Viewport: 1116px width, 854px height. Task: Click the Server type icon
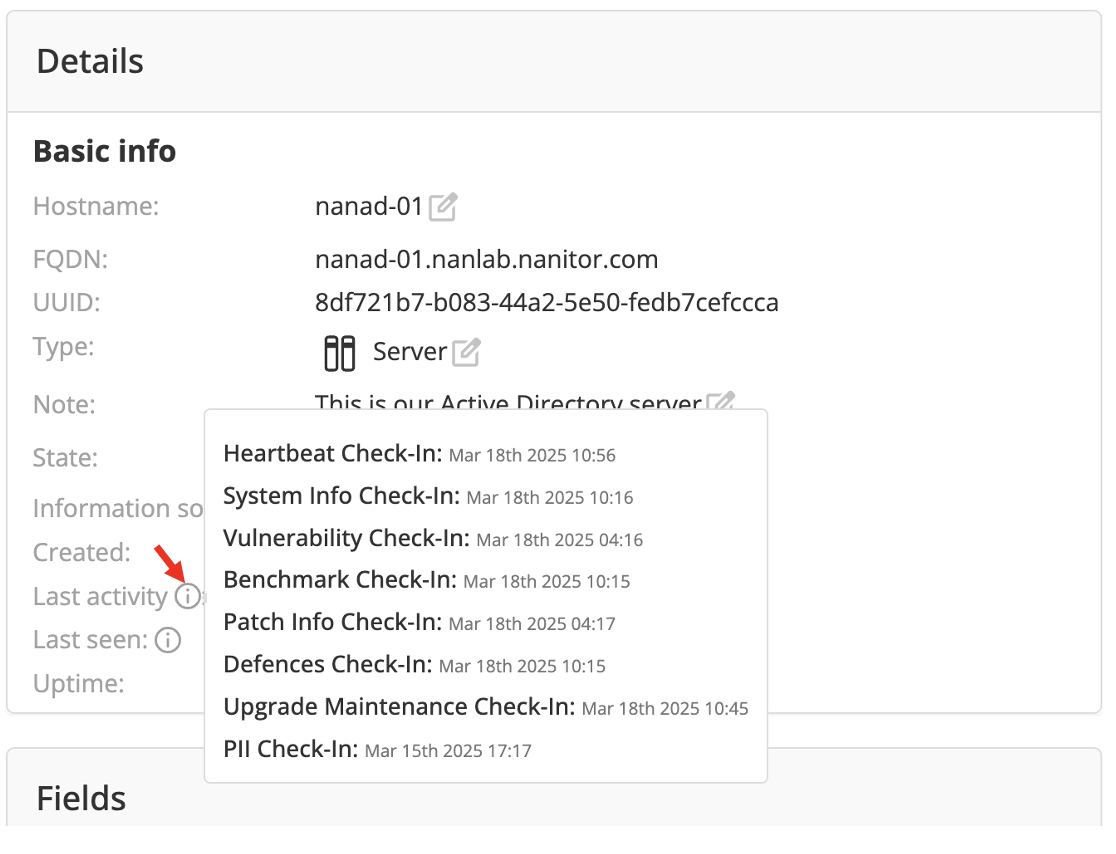click(340, 353)
